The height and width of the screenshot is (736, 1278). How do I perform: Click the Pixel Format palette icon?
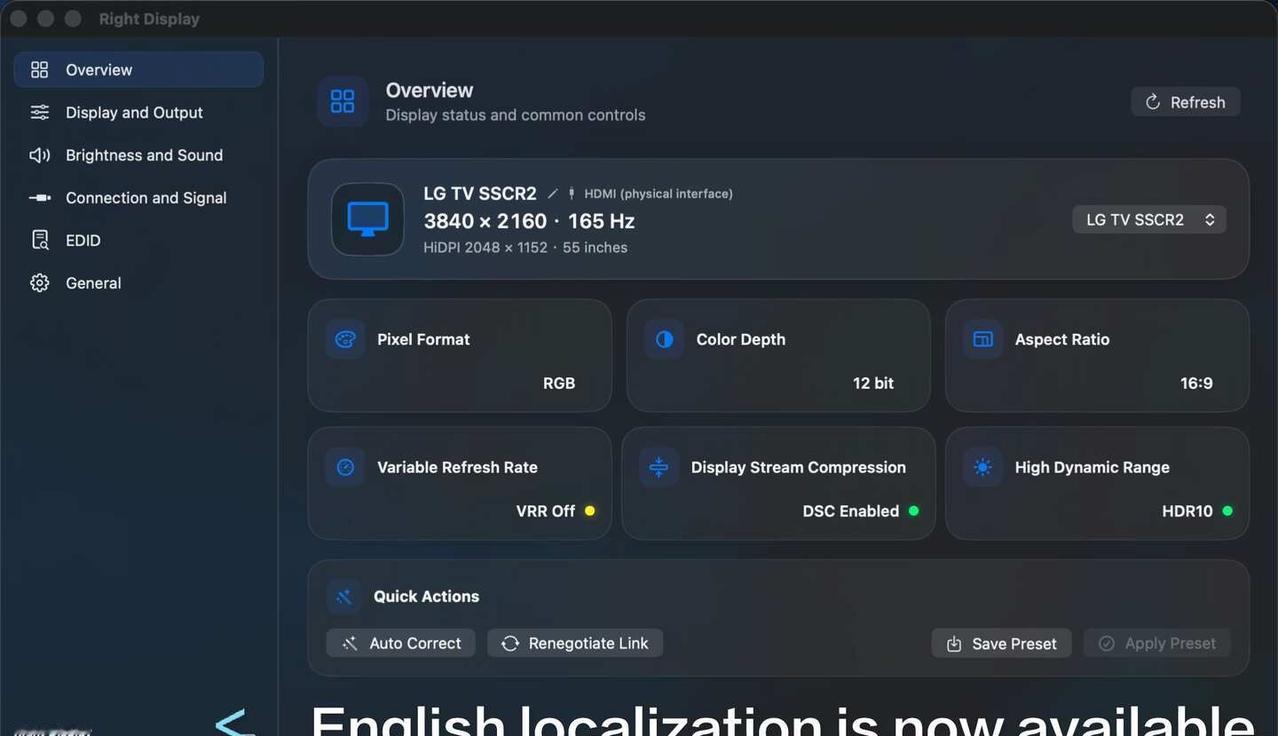345,339
